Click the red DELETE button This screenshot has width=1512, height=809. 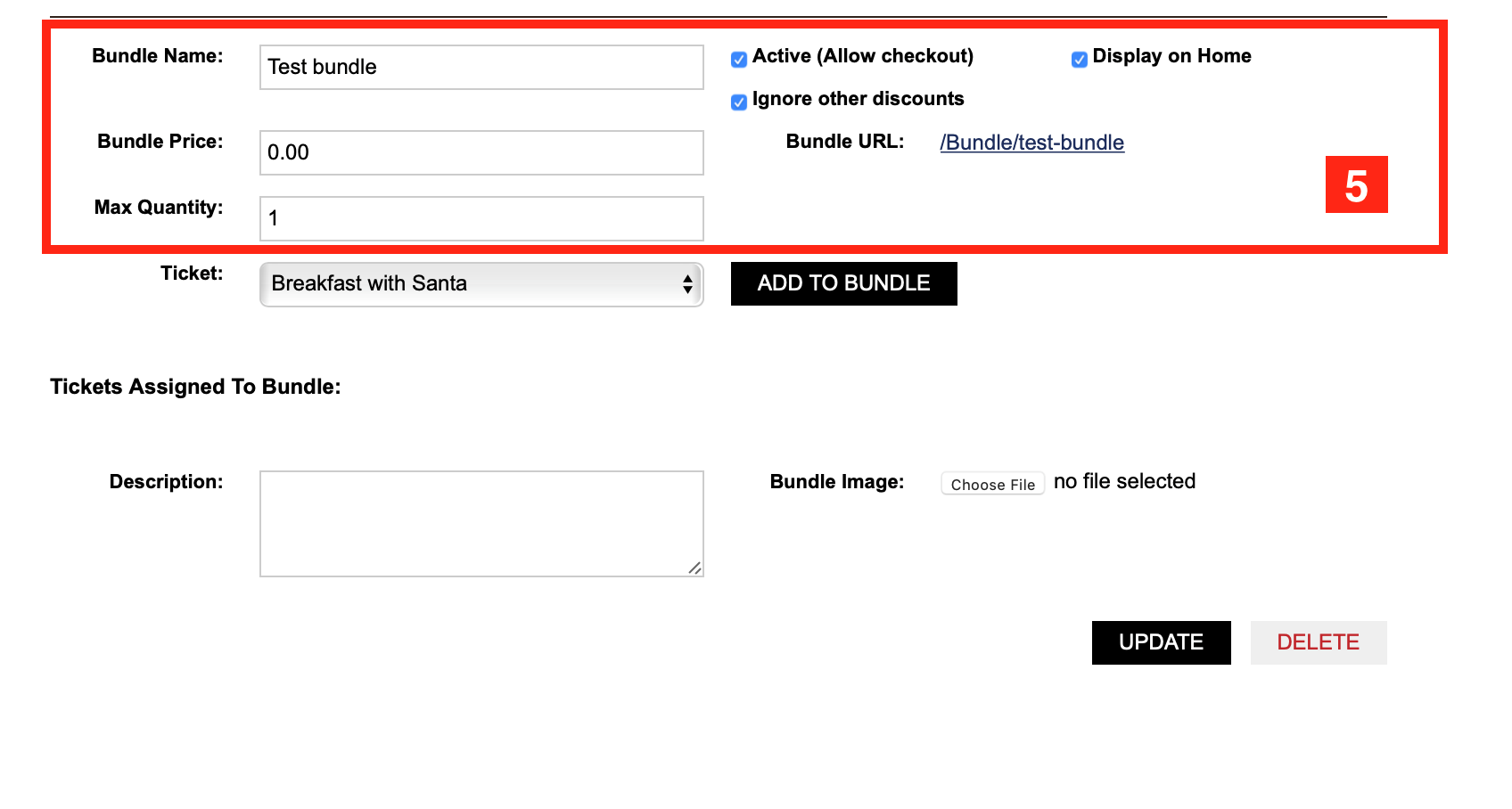[1318, 642]
